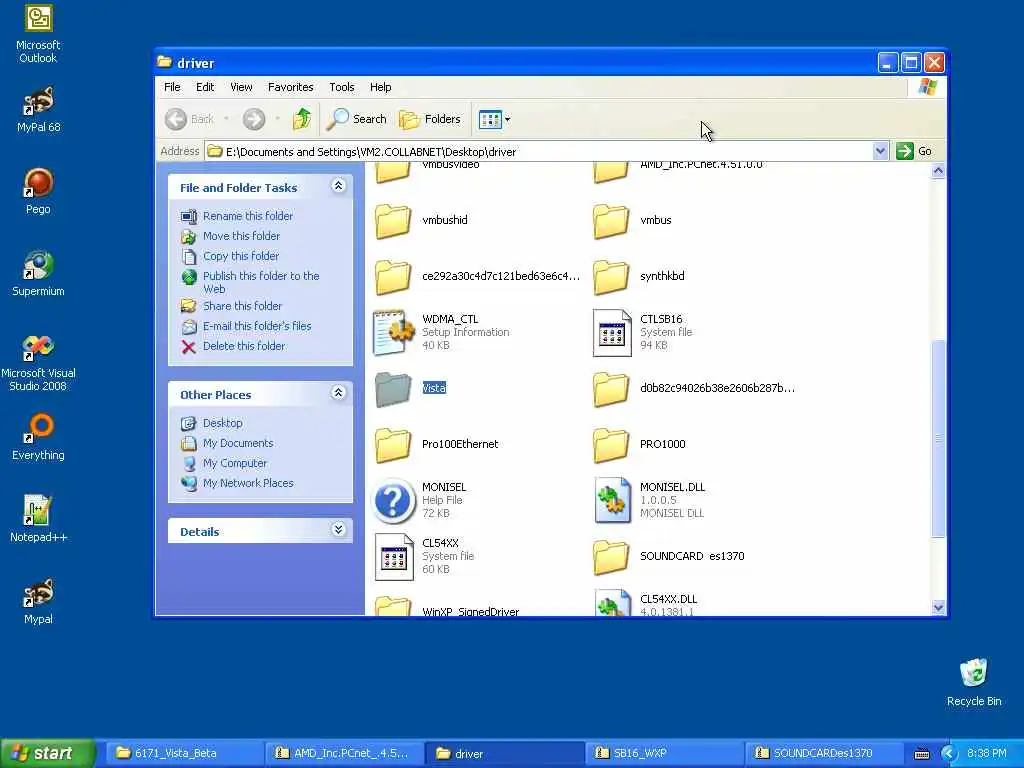Select the Vista folder icon
Viewport: 1024px width, 768px height.
point(393,389)
